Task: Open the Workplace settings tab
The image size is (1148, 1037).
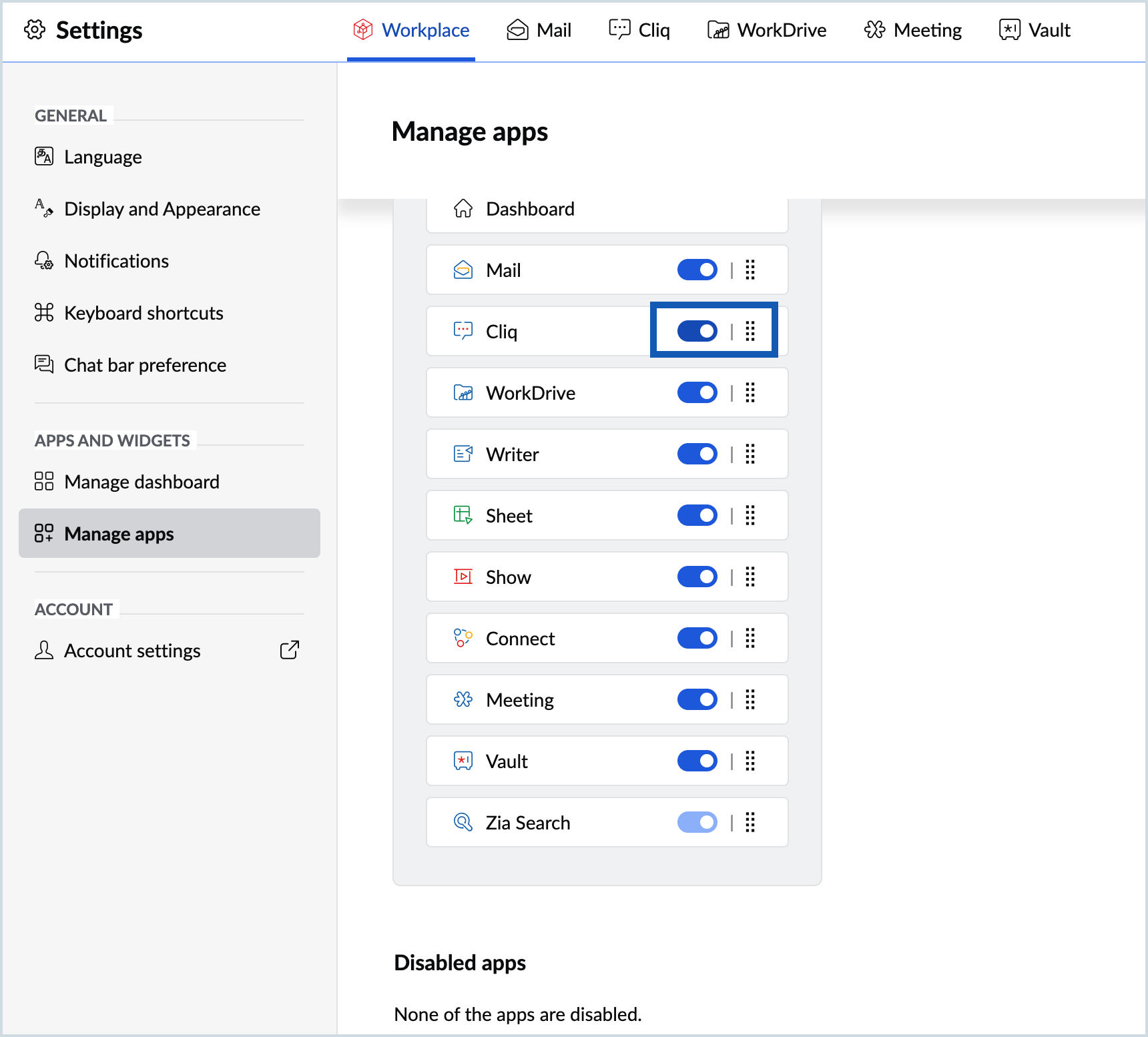Action: point(411,30)
